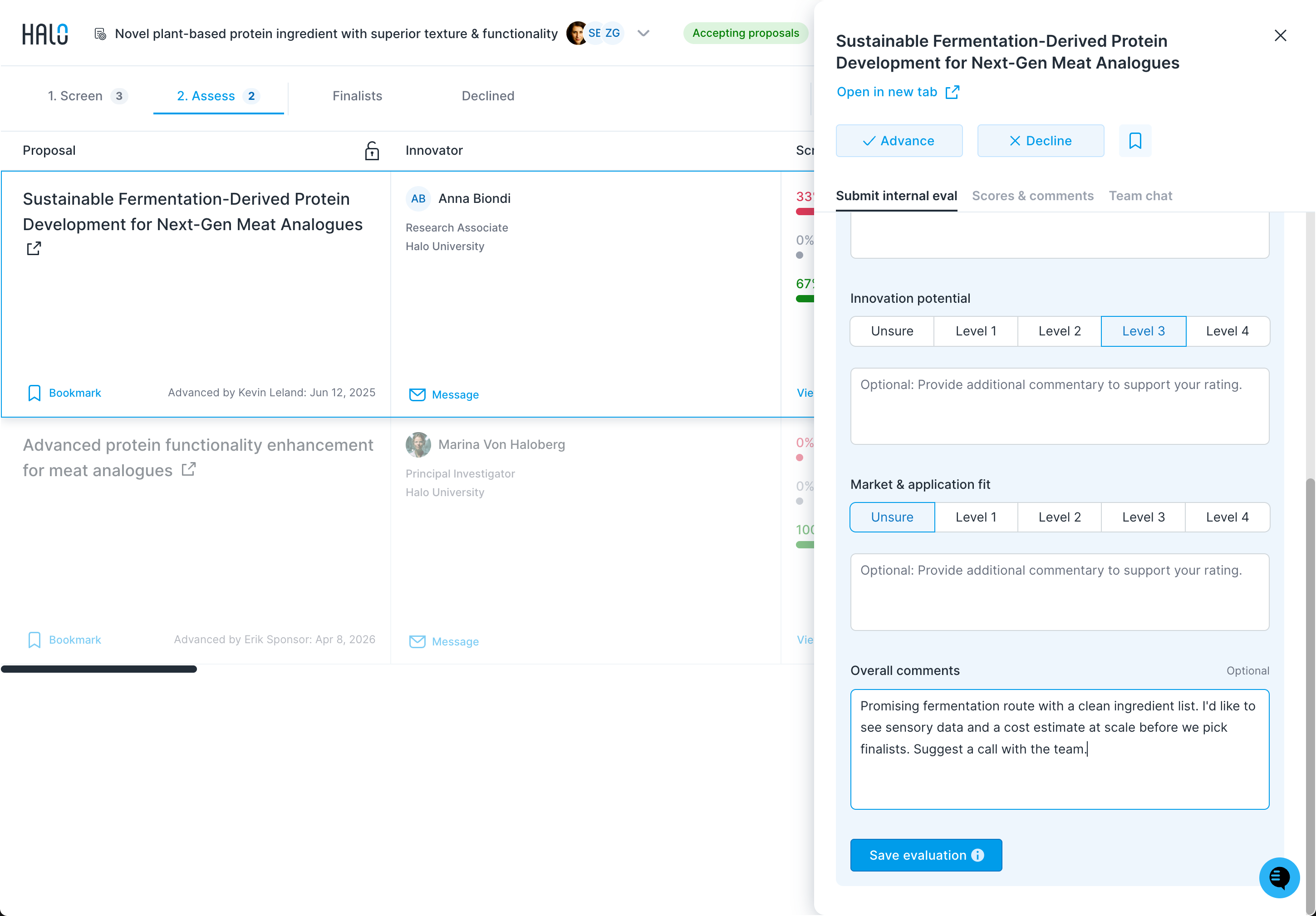Open the 1. Screen tab
Image resolution: width=1316 pixels, height=916 pixels.
click(x=87, y=96)
